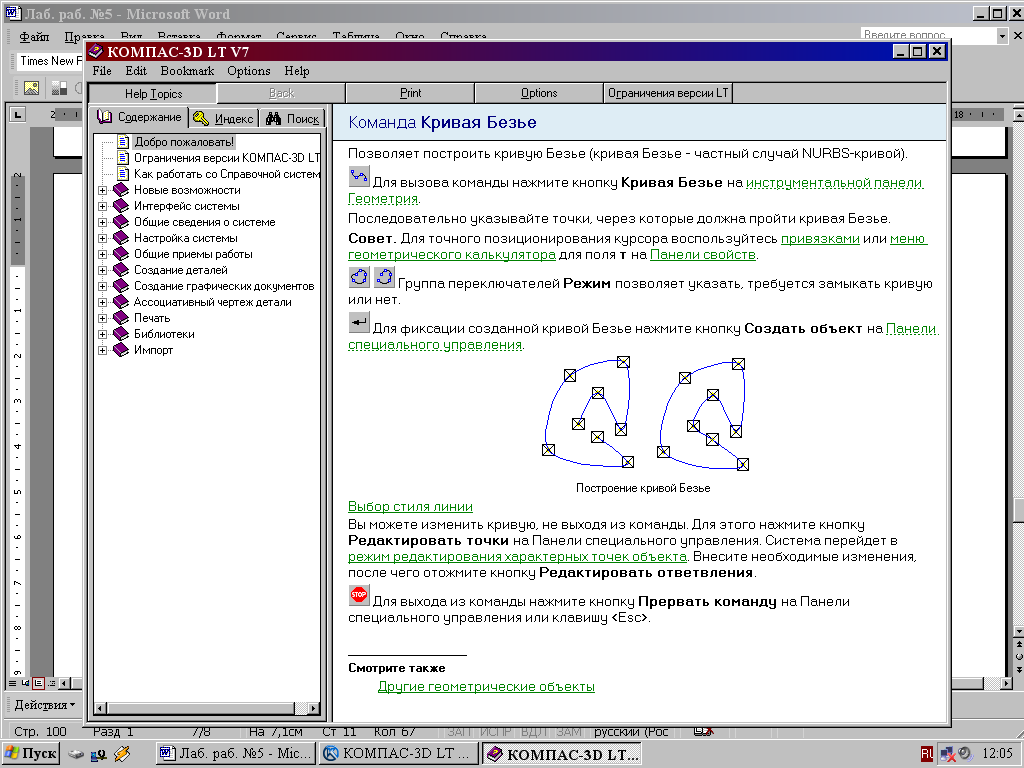Switch to the Поиск tab
The height and width of the screenshot is (768, 1024).
(293, 118)
